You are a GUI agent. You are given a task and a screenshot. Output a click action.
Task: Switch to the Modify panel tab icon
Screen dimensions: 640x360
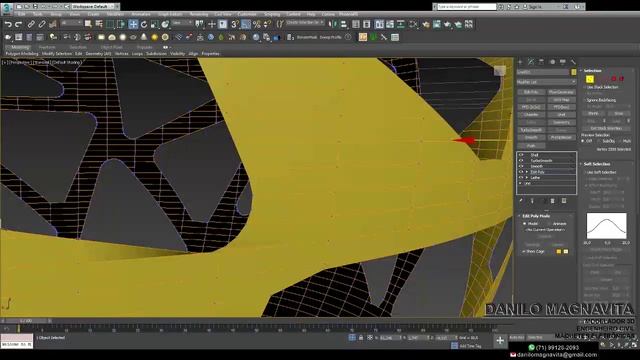click(531, 62)
